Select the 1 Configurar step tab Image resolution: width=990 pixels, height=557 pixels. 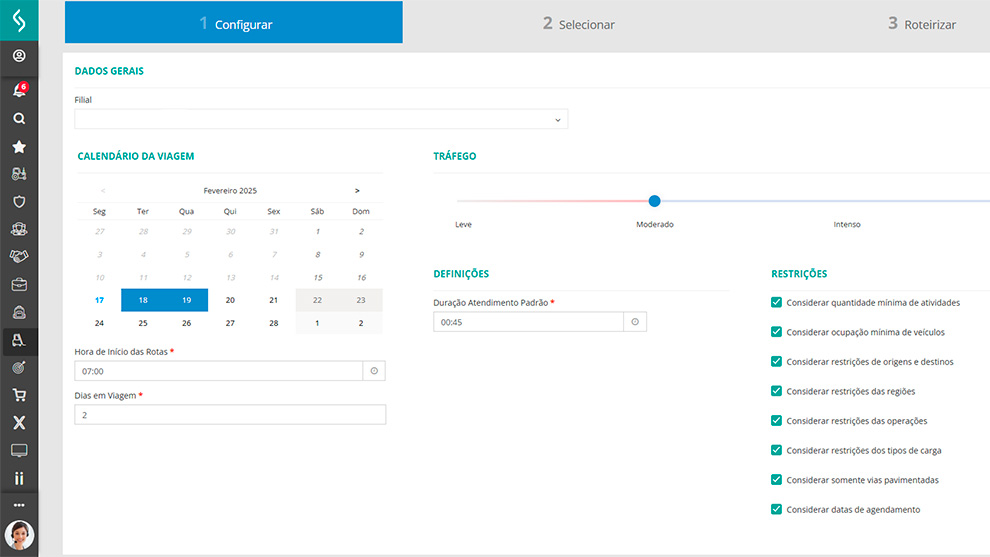234,22
